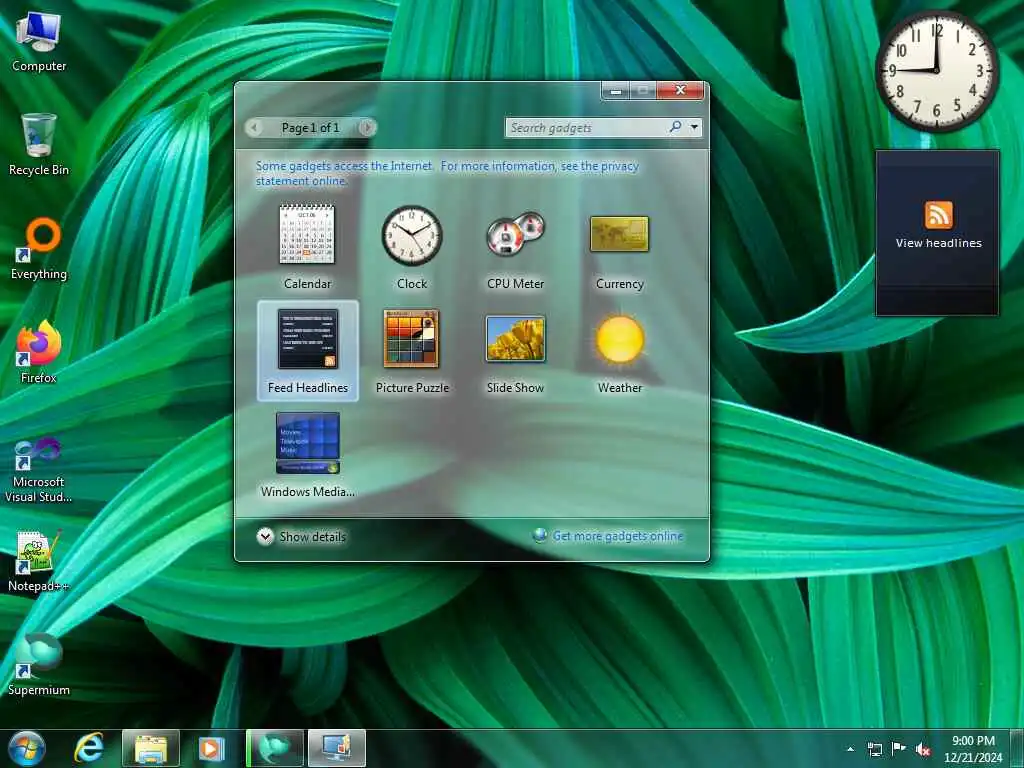Choose the CPU Meter gadget

pos(515,234)
